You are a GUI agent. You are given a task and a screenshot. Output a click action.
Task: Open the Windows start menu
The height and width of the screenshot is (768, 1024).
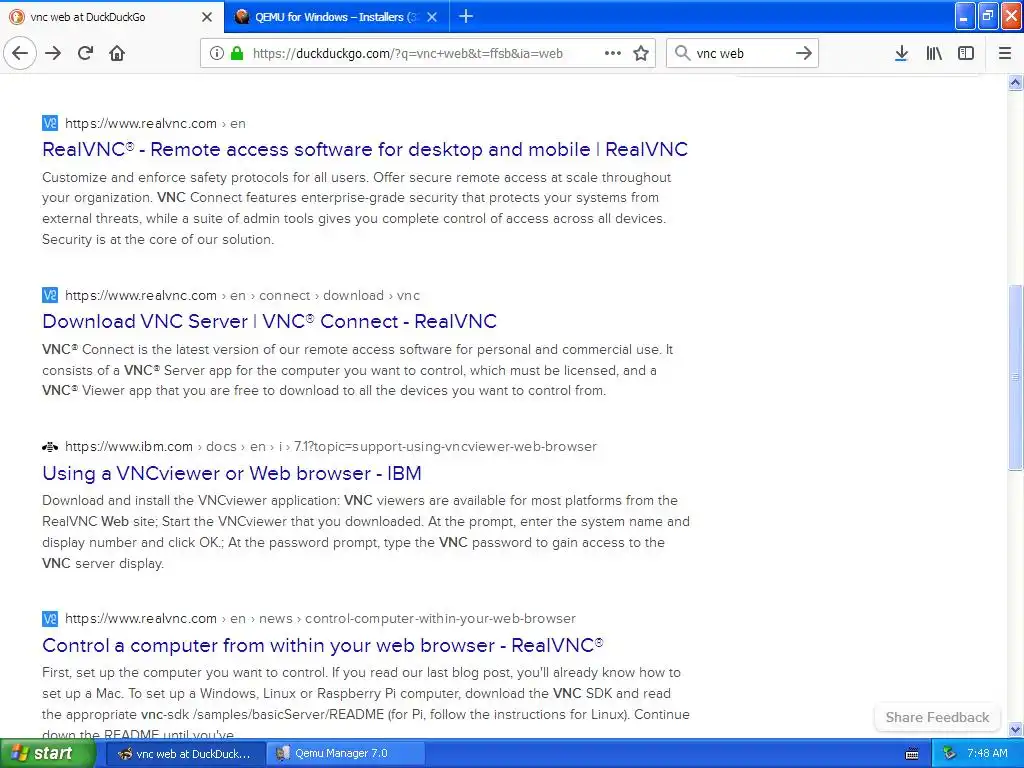pyautogui.click(x=48, y=754)
